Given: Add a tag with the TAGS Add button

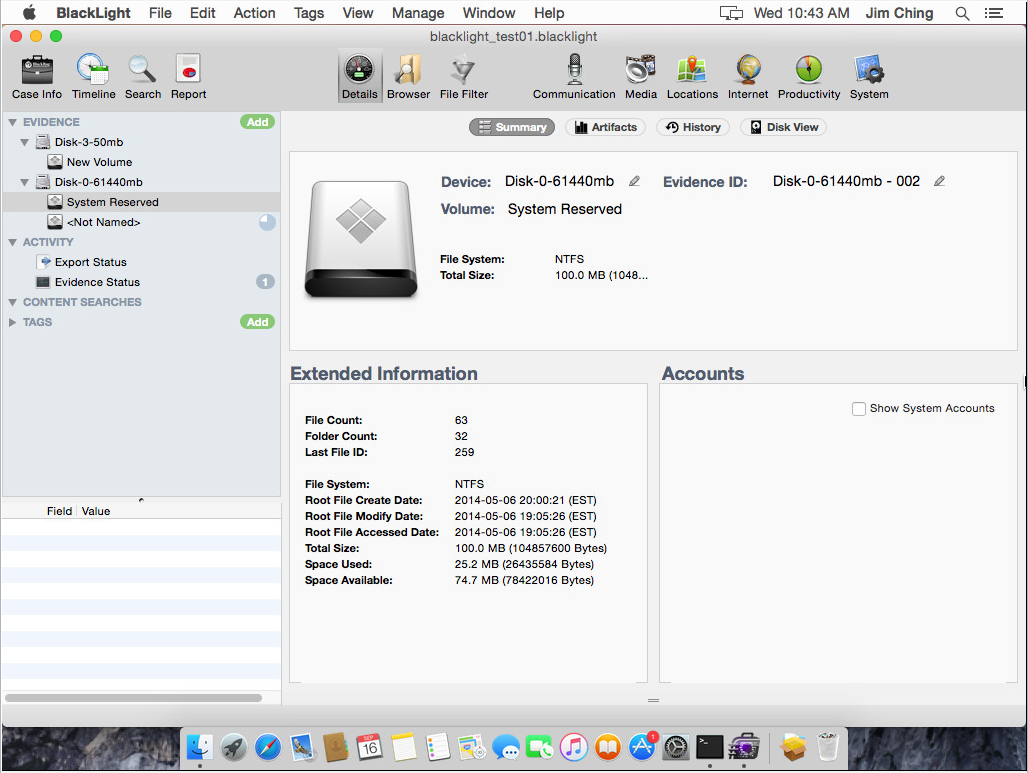Looking at the screenshot, I should [257, 322].
